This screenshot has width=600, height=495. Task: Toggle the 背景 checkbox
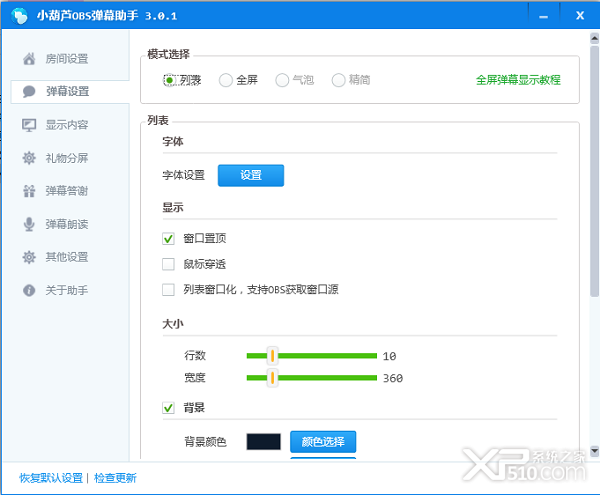tap(168, 408)
